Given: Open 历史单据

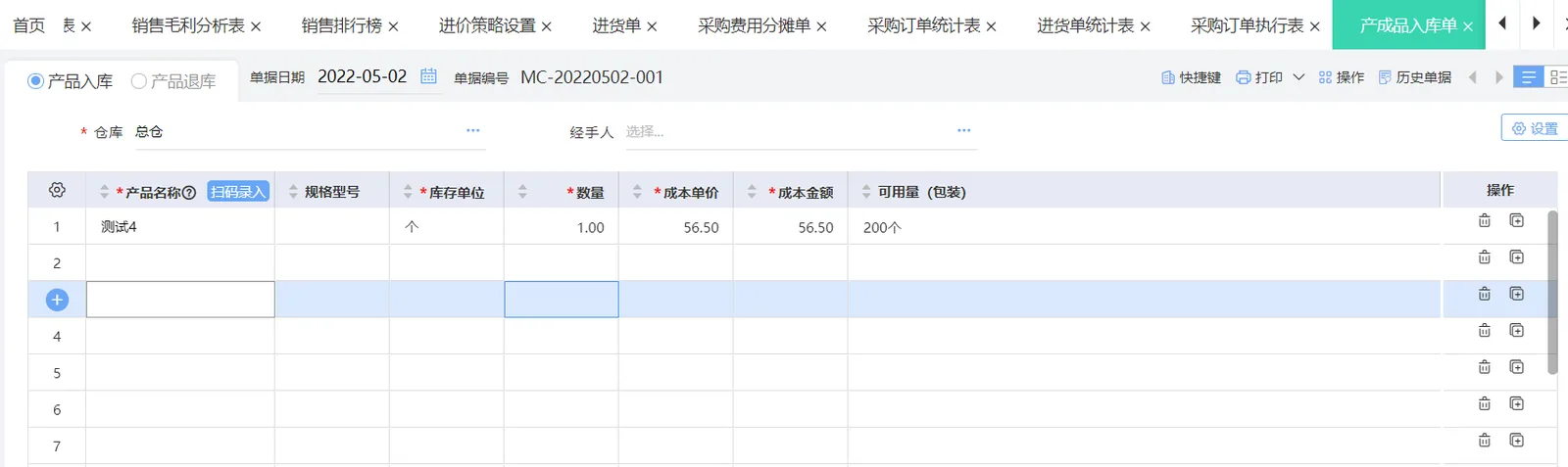Looking at the screenshot, I should tap(1415, 77).
